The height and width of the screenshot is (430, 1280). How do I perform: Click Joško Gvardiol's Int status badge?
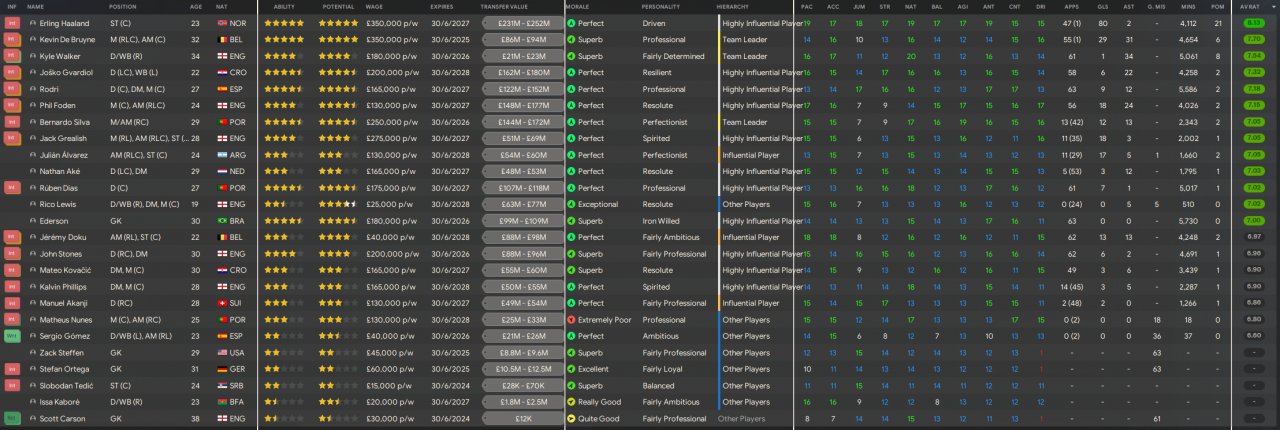tap(12, 72)
